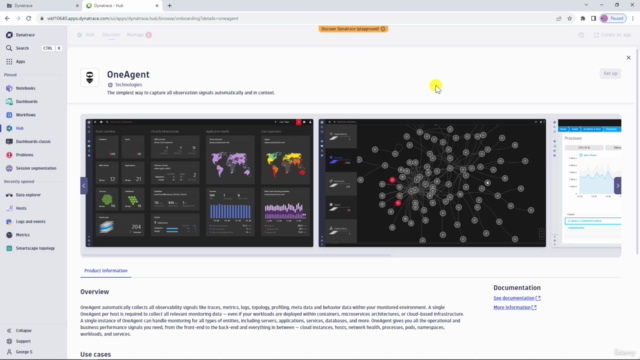Bookmark this page with the star icon
The height and width of the screenshot is (360, 640).
click(570, 18)
